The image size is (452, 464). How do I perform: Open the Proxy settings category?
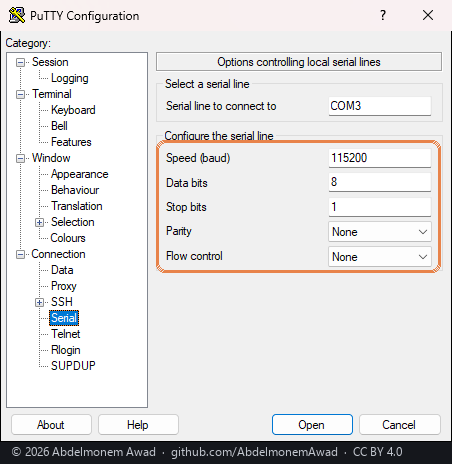pos(64,286)
